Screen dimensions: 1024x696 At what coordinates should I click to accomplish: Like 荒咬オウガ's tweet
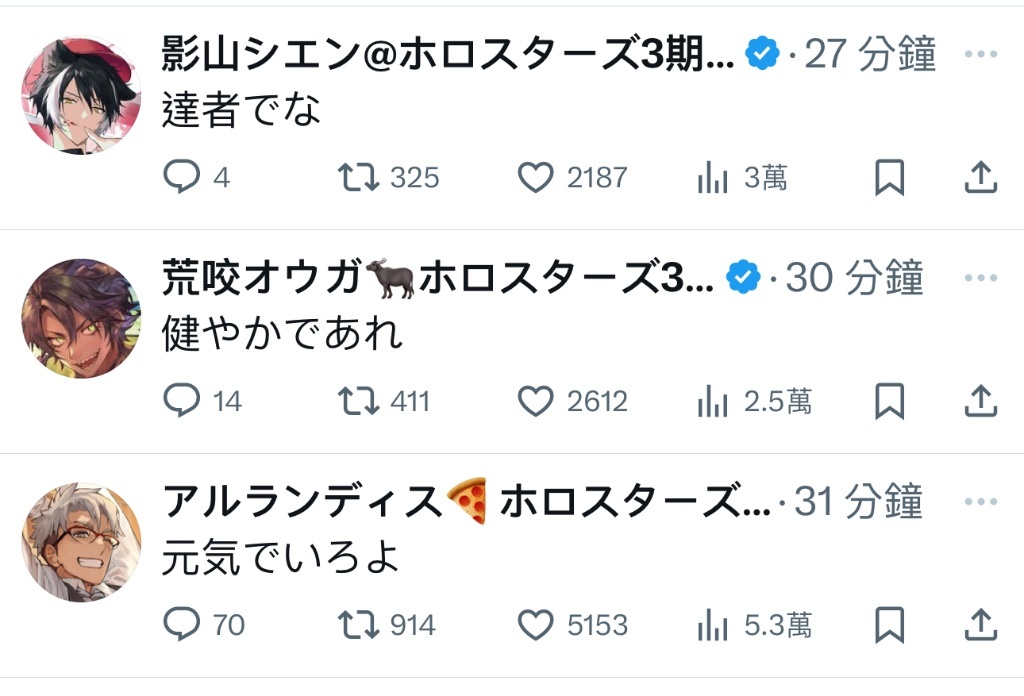pos(536,401)
